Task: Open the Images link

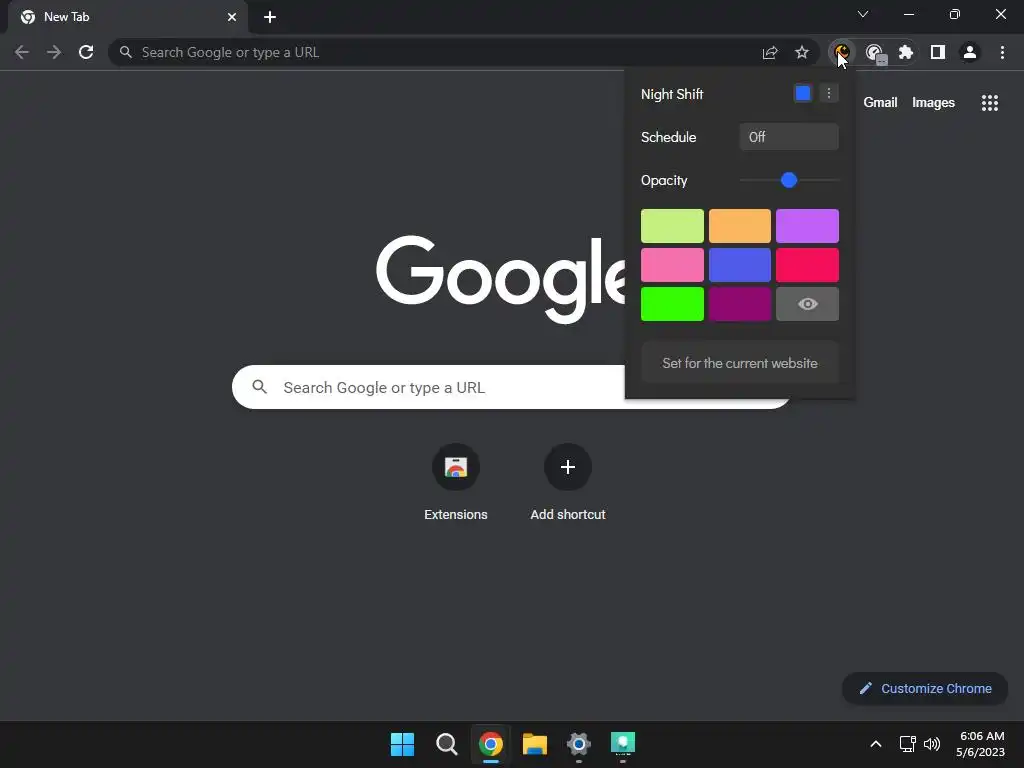Action: click(933, 103)
